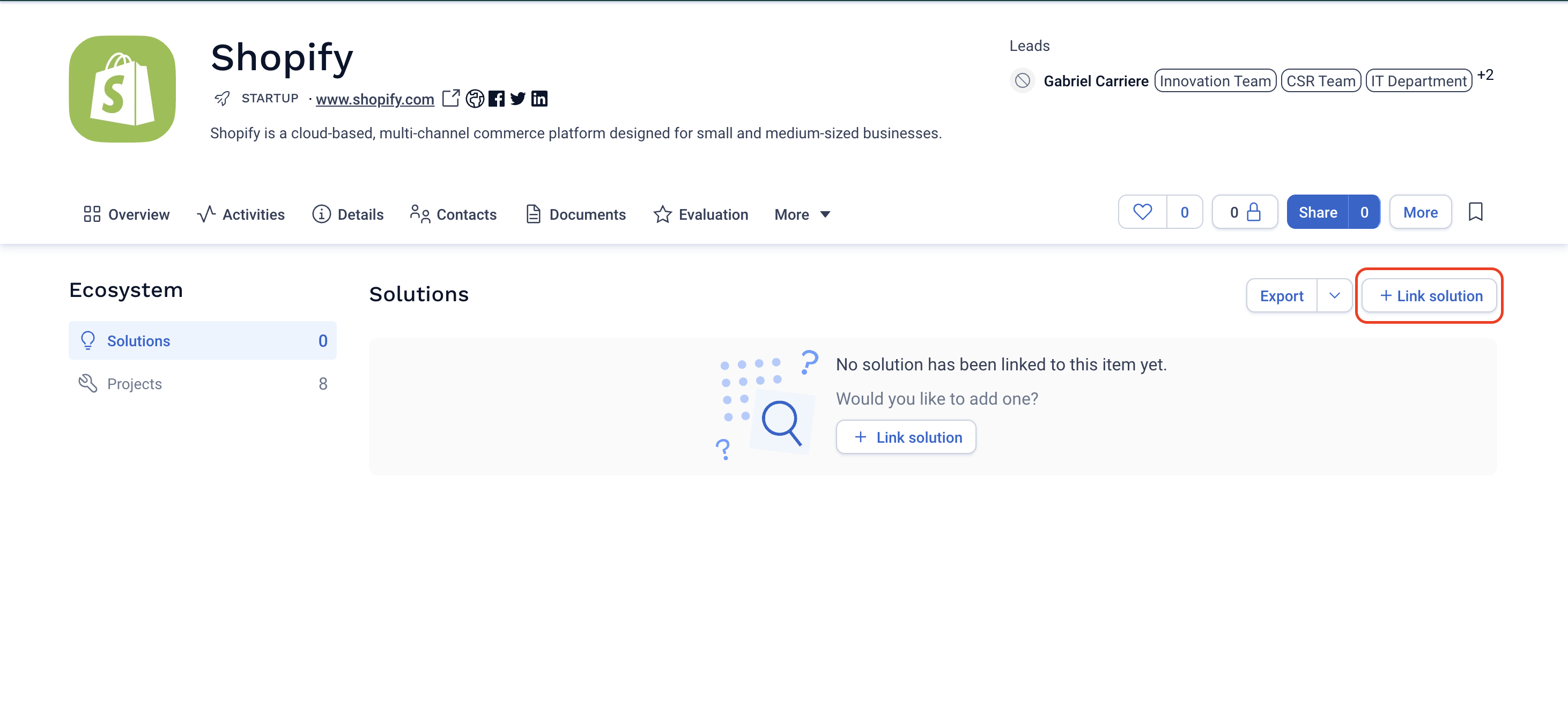The image size is (1568, 715).
Task: Click the Shopify logo thumbnail
Action: [x=122, y=89]
